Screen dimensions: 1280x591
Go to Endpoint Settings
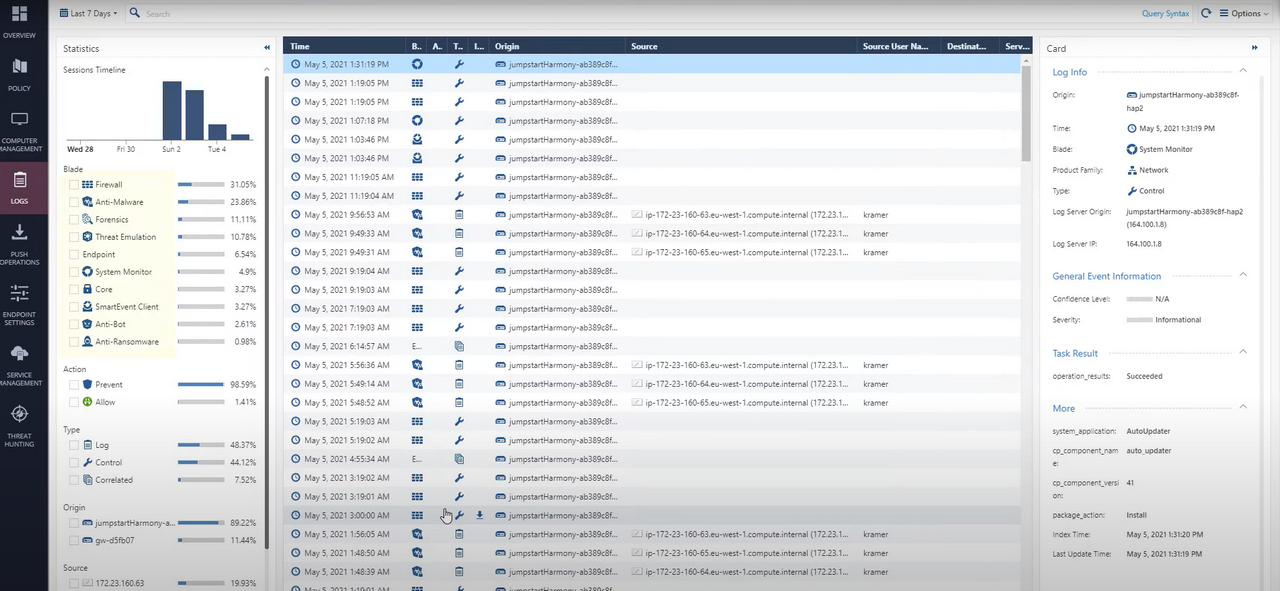coord(19,303)
